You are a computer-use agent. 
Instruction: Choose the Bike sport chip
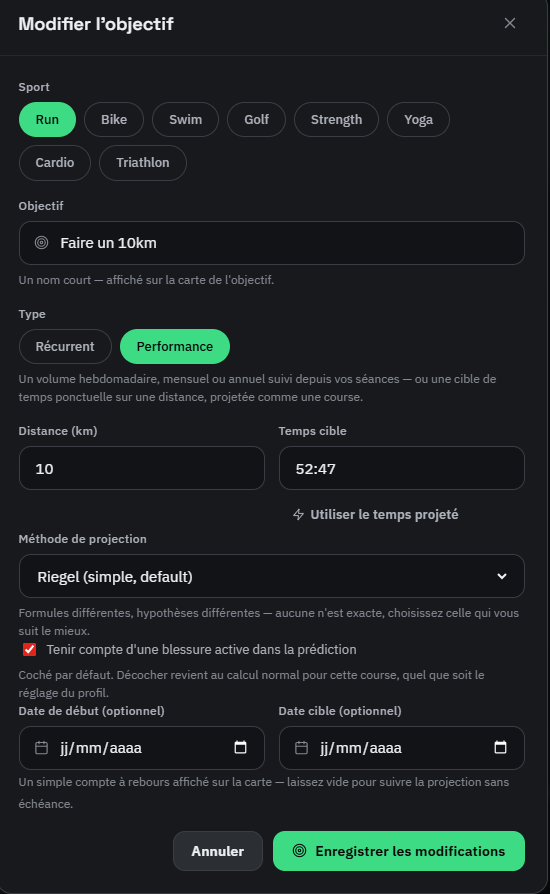point(114,120)
